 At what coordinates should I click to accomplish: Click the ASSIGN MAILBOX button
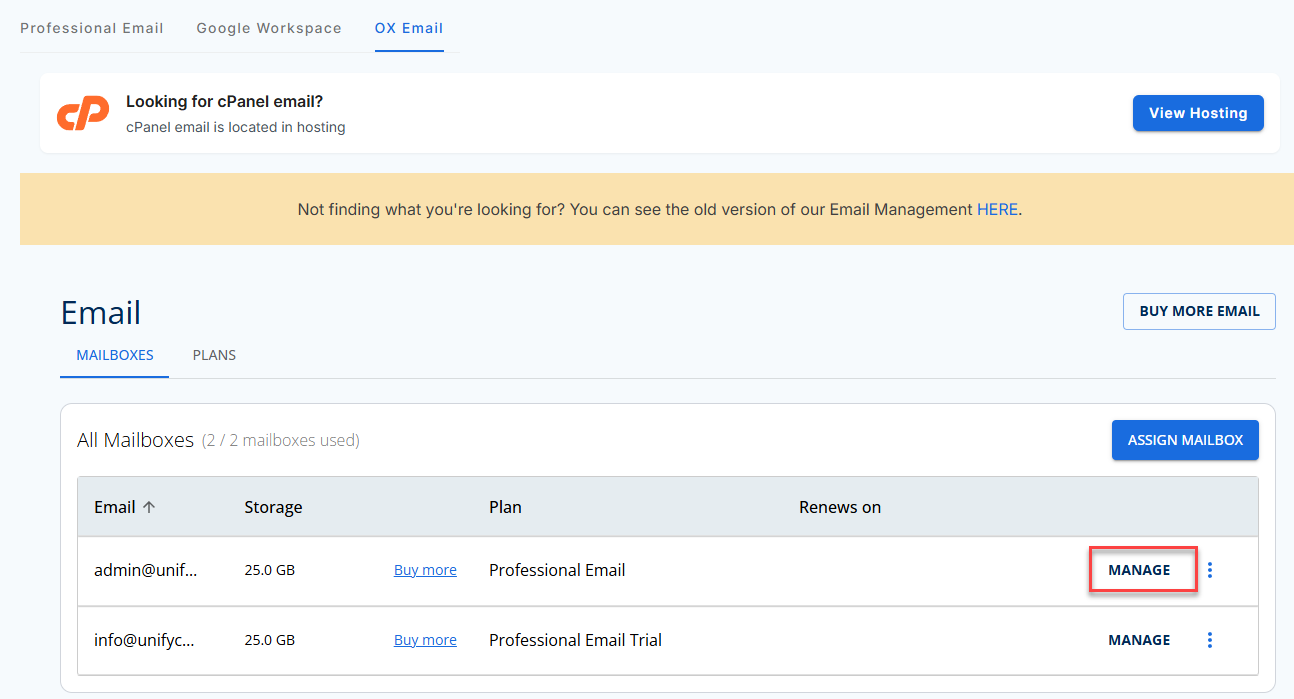point(1185,440)
